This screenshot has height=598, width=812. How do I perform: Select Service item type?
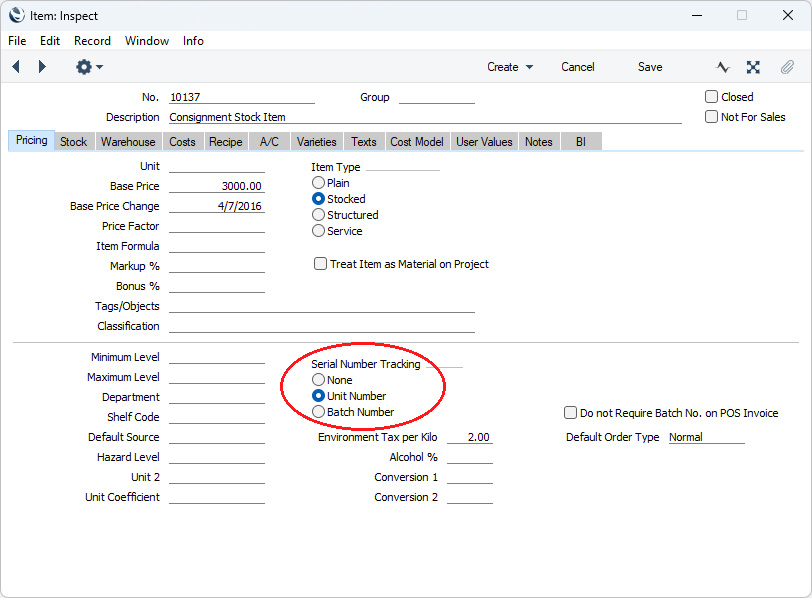(x=318, y=231)
